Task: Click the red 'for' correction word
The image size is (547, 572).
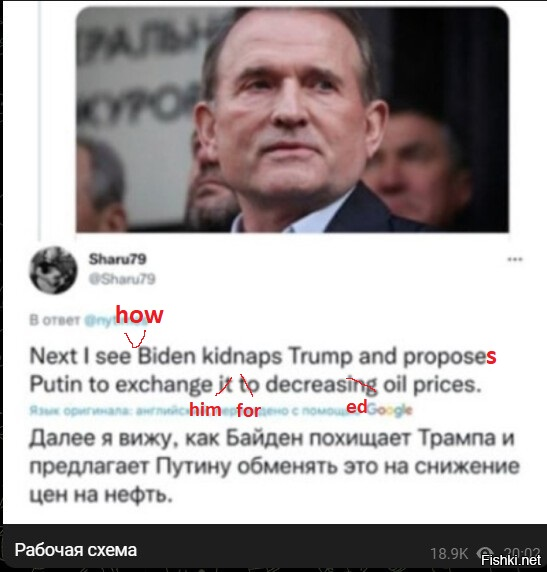Action: 249,411
